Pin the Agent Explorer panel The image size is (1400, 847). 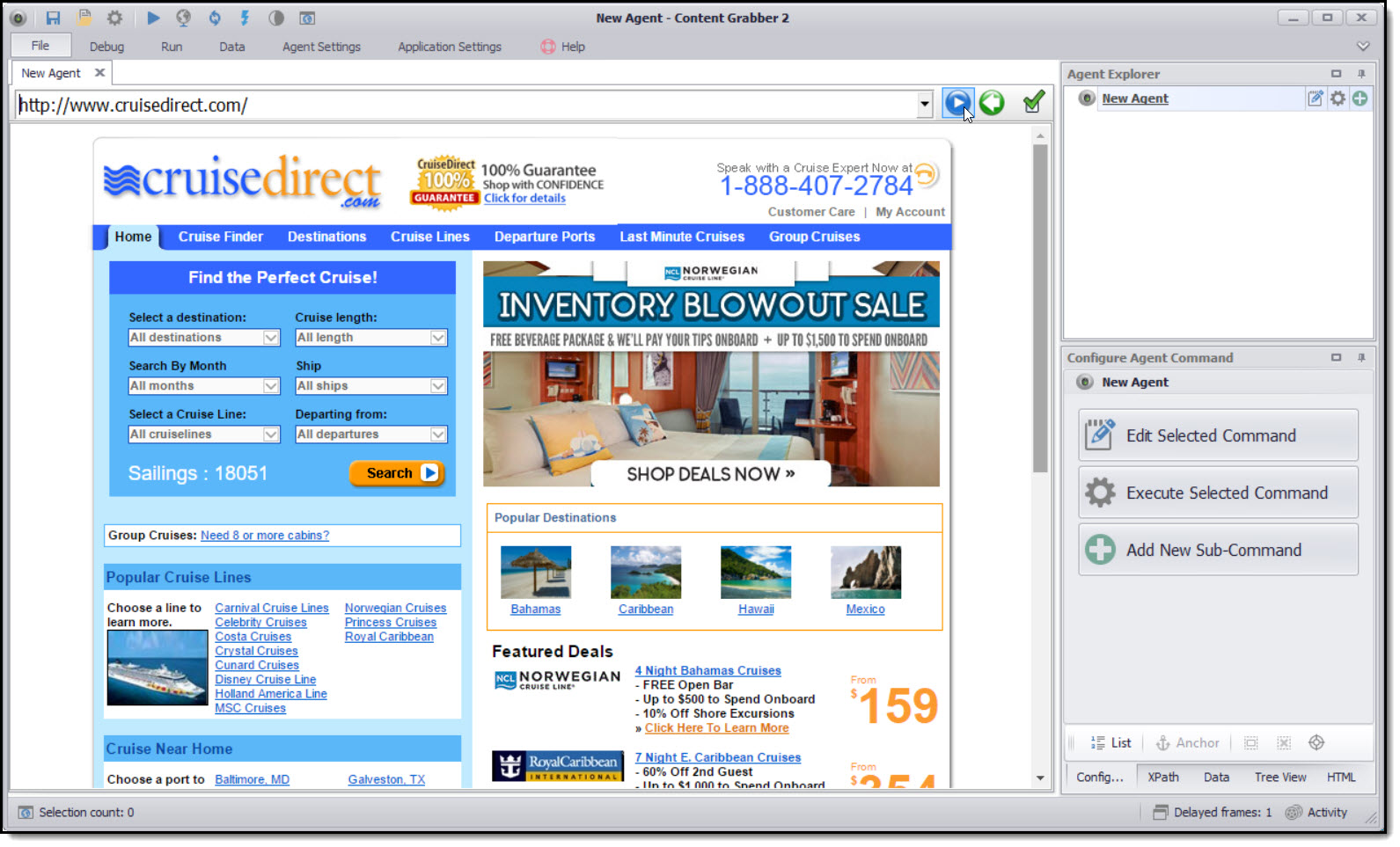click(x=1361, y=74)
